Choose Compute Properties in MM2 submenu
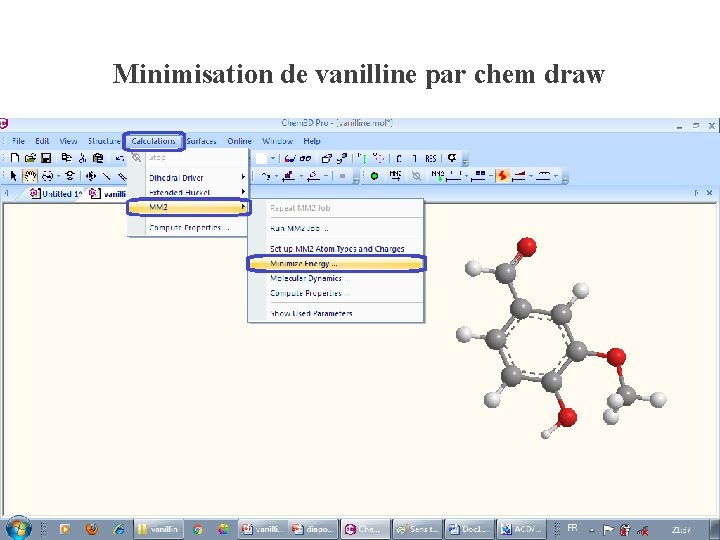Screen dimensions: 720x540 tap(336, 293)
